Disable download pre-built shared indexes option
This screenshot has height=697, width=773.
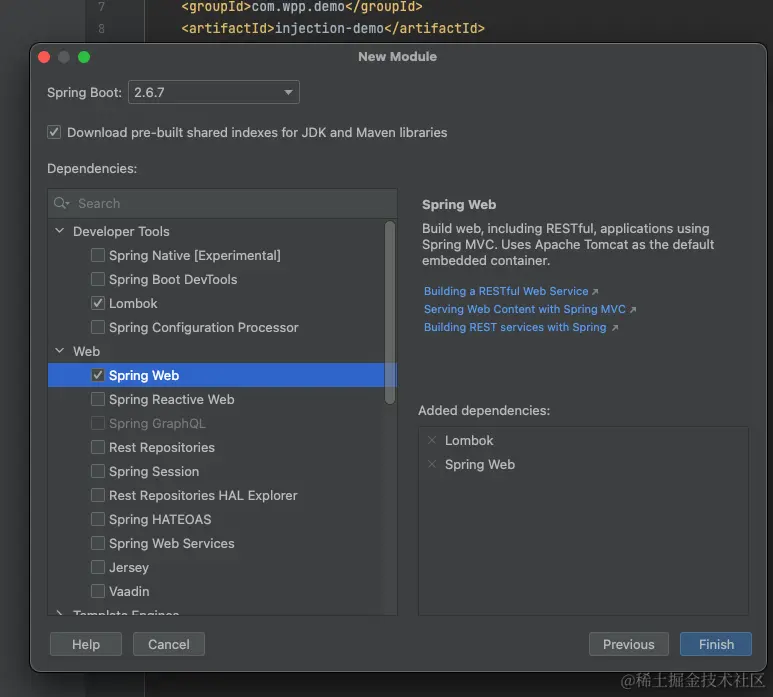[x=54, y=132]
